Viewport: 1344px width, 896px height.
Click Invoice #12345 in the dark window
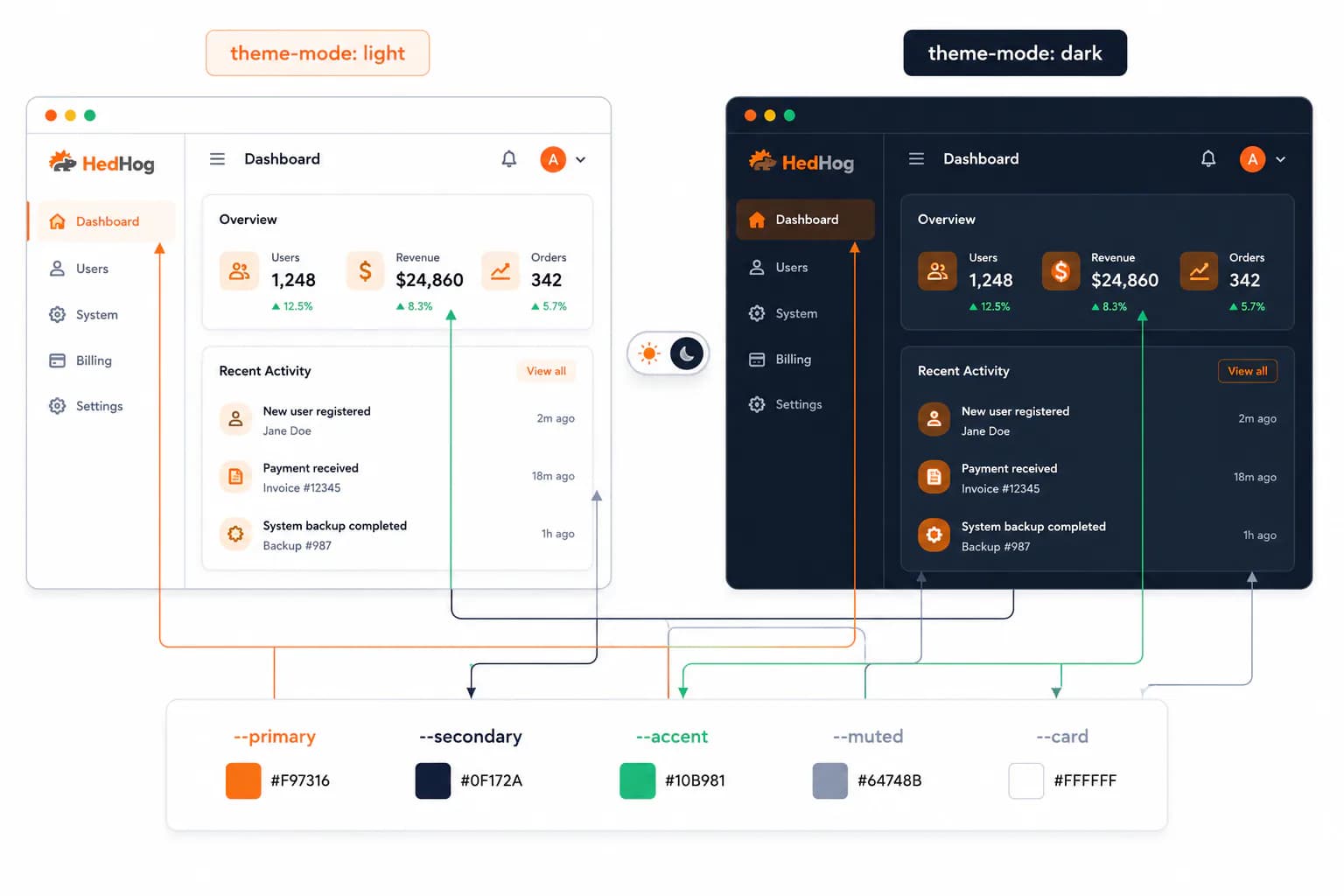point(1000,488)
